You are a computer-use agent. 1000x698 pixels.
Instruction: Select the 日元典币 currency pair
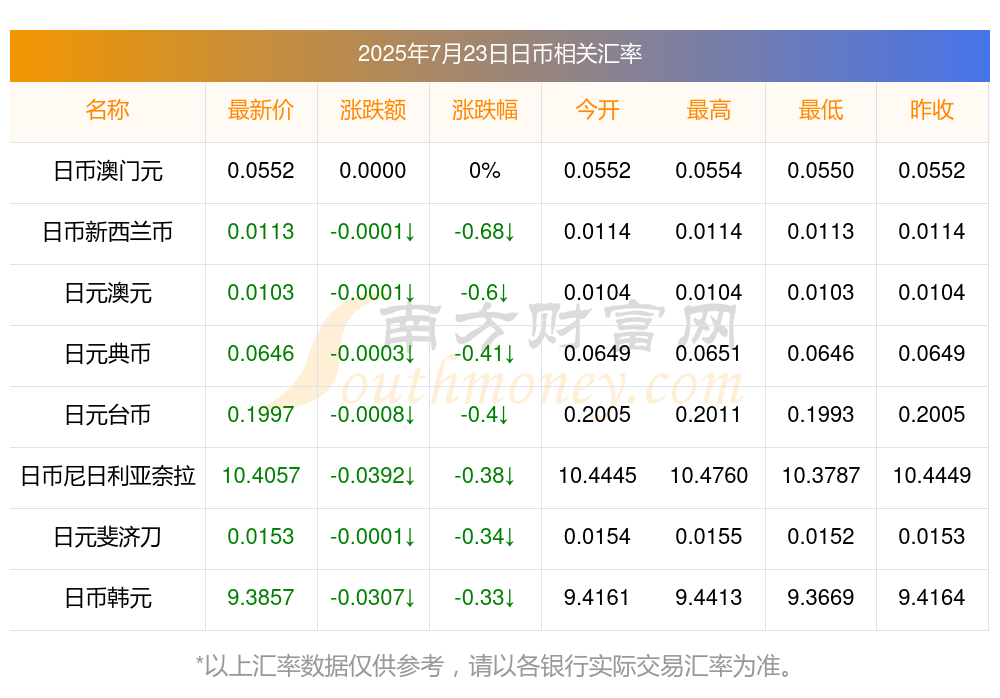pyautogui.click(x=108, y=353)
